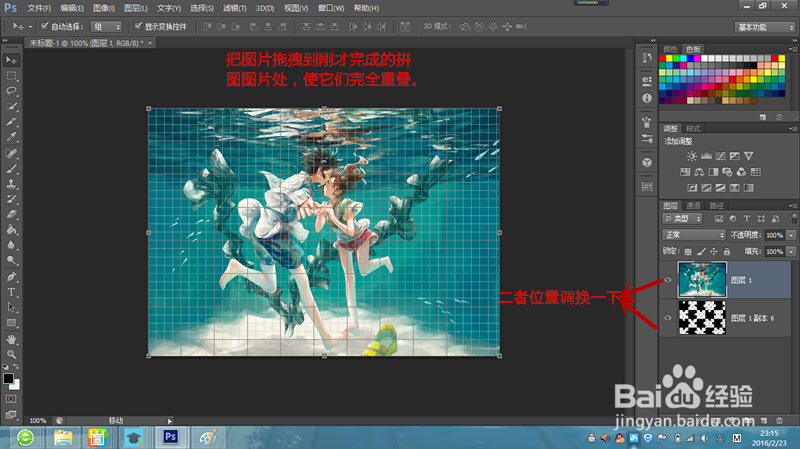800x449 pixels.
Task: Select the Zoom tool
Action: [x=11, y=354]
